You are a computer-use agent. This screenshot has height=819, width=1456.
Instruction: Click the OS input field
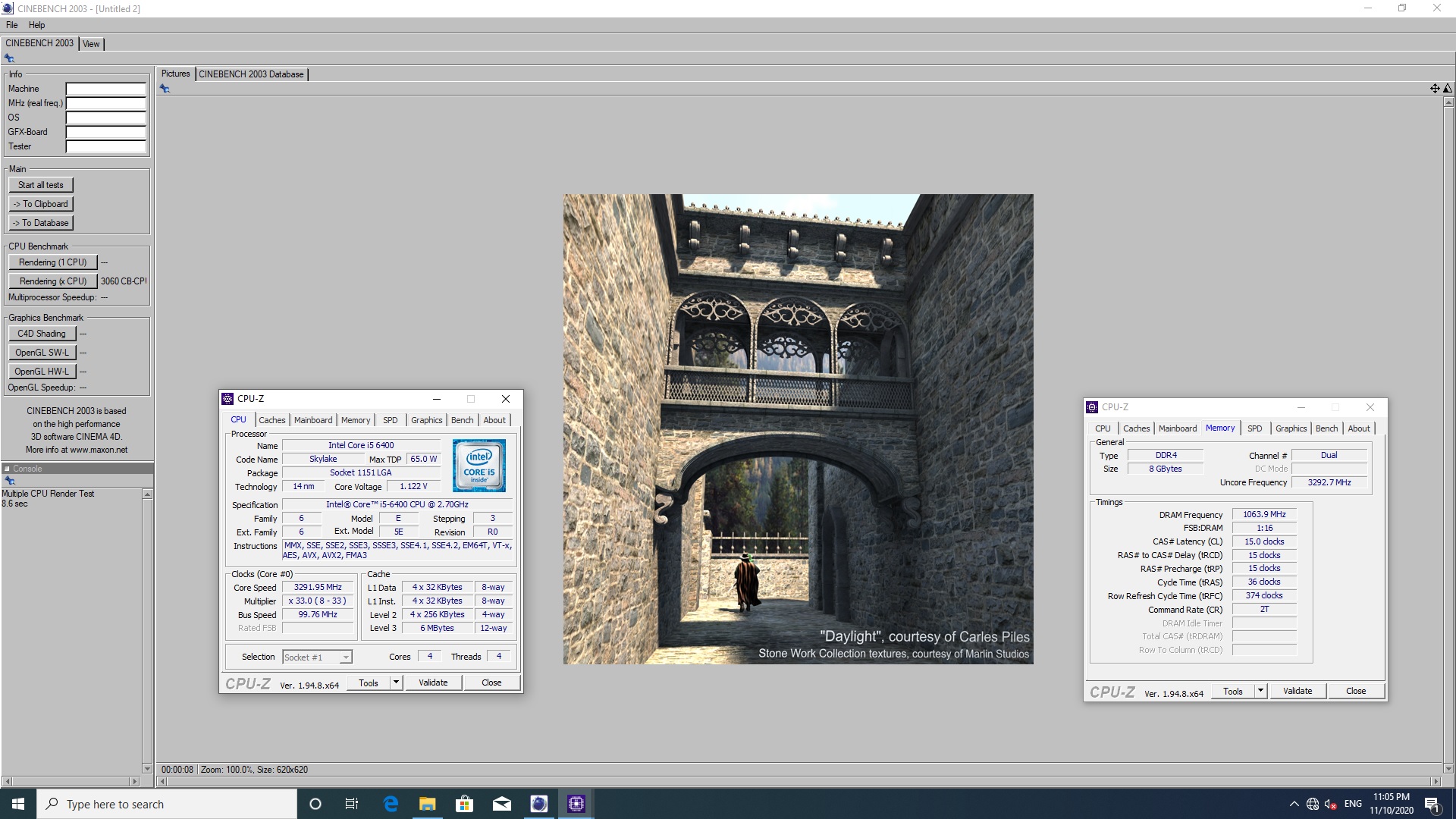tap(105, 118)
